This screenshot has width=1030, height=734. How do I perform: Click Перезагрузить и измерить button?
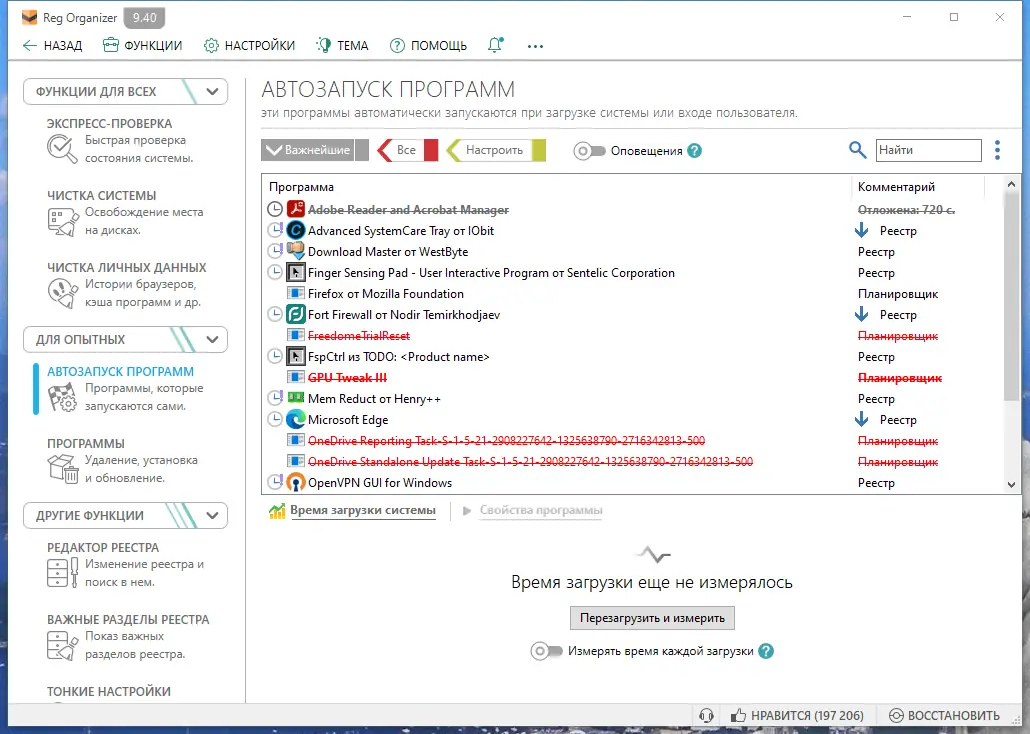(x=652, y=618)
